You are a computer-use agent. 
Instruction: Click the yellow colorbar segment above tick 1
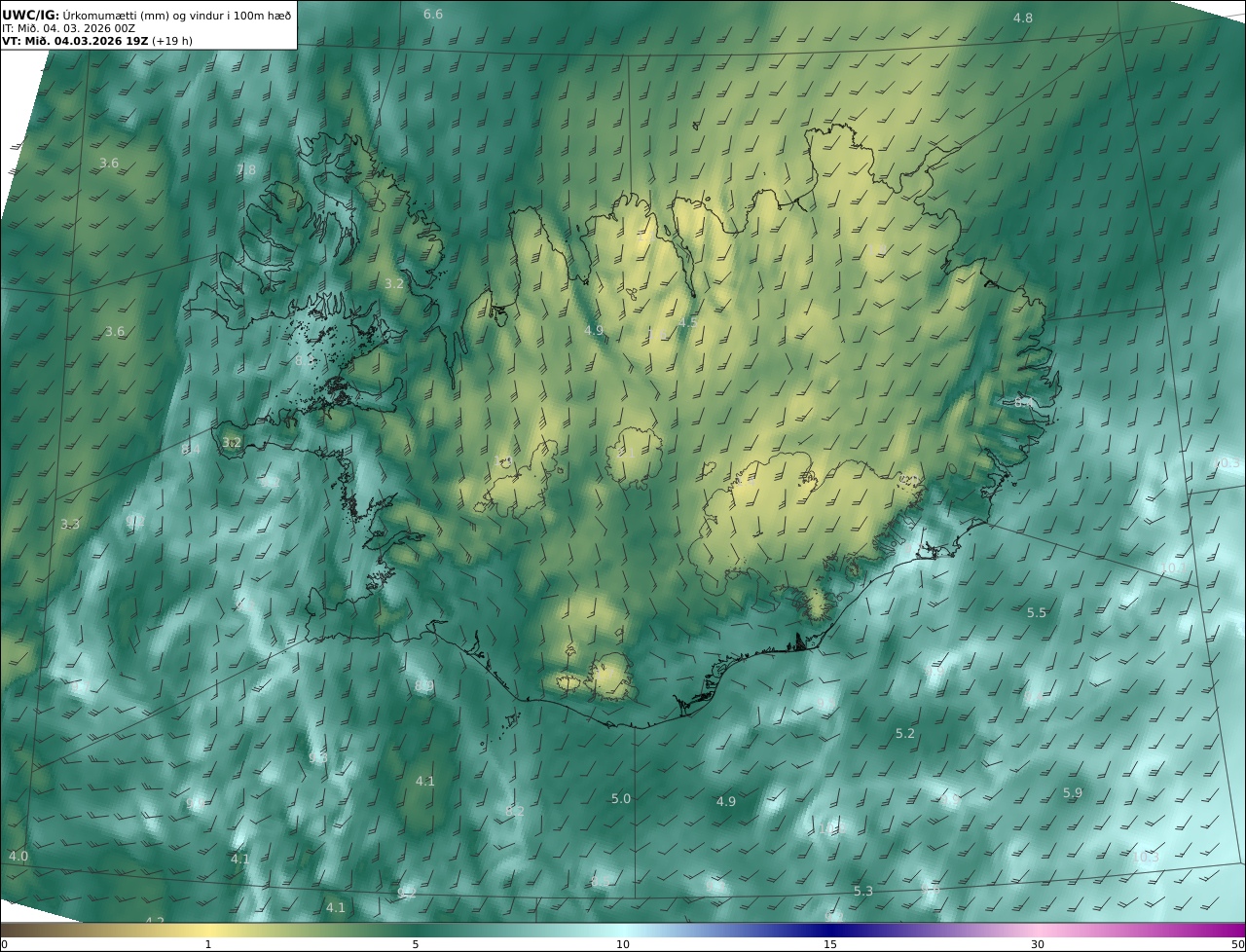208,930
